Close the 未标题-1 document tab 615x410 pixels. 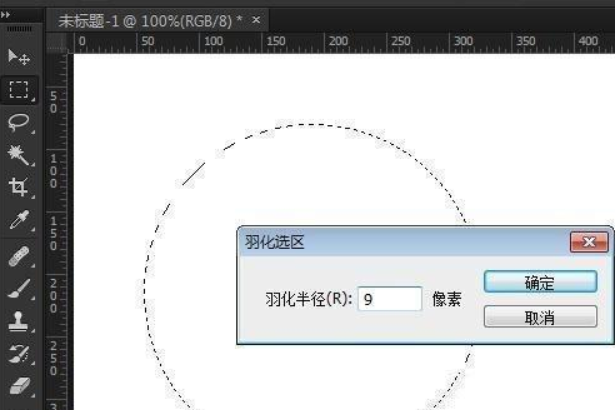[x=256, y=20]
